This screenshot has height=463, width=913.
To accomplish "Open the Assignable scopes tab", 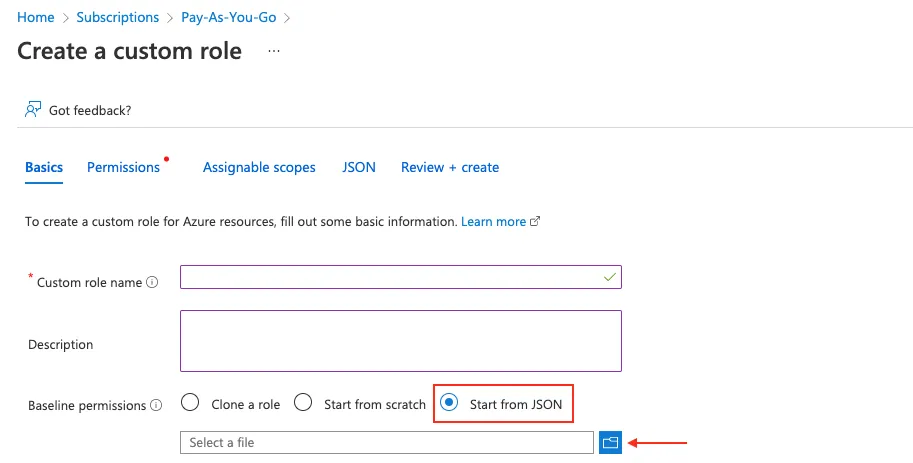I will pyautogui.click(x=259, y=167).
